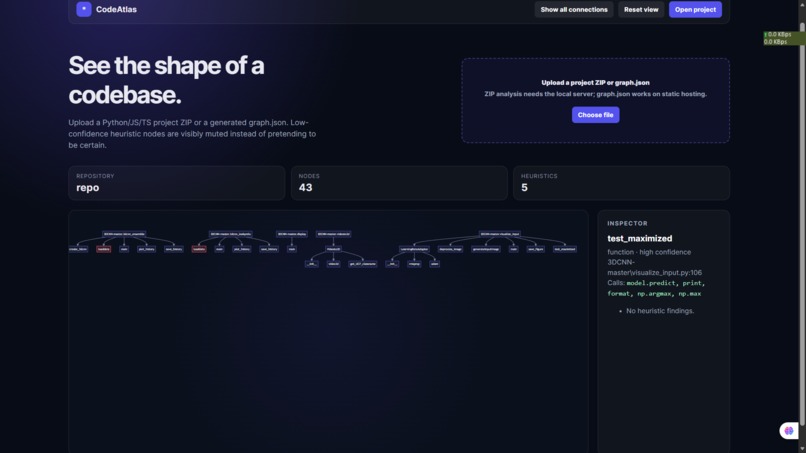This screenshot has width=806, height=453.
Task: Click the np.max call in inspector
Action: click(x=689, y=294)
